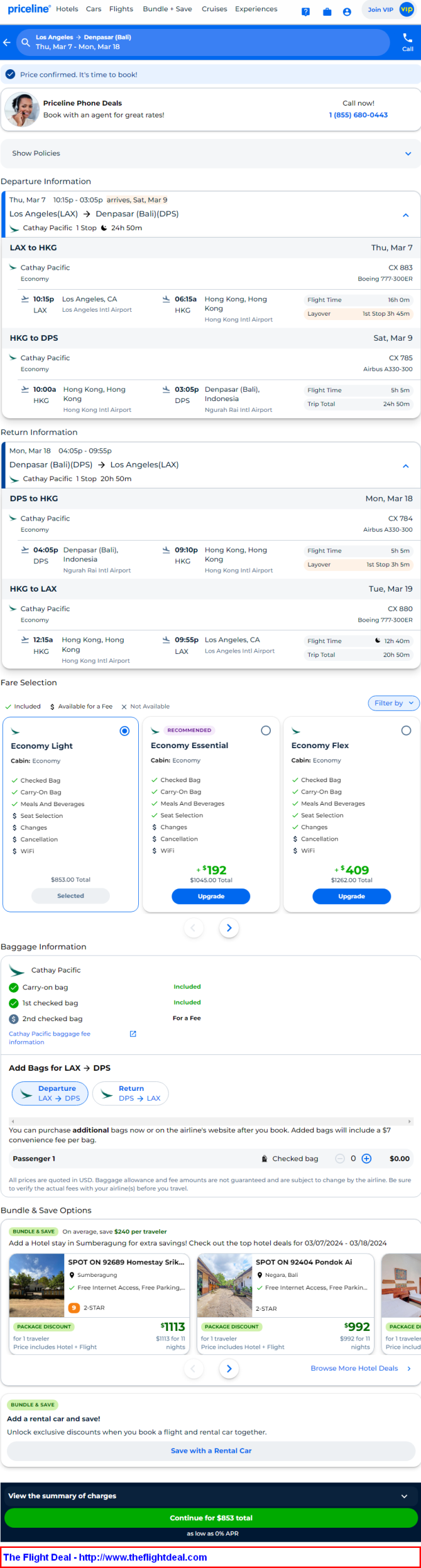Screen dimensions: 421x1568
Task: Open Hotels in top navigation
Action: [x=67, y=9]
